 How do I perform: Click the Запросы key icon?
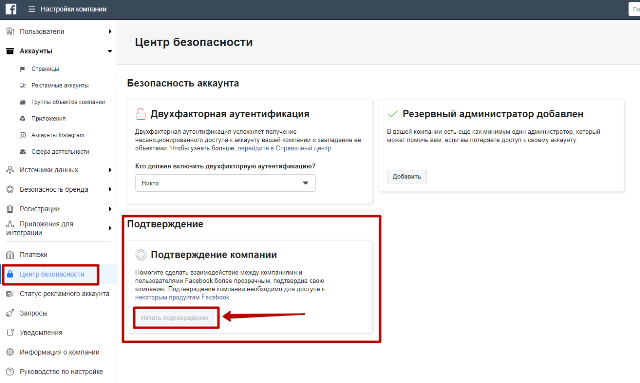point(10,313)
